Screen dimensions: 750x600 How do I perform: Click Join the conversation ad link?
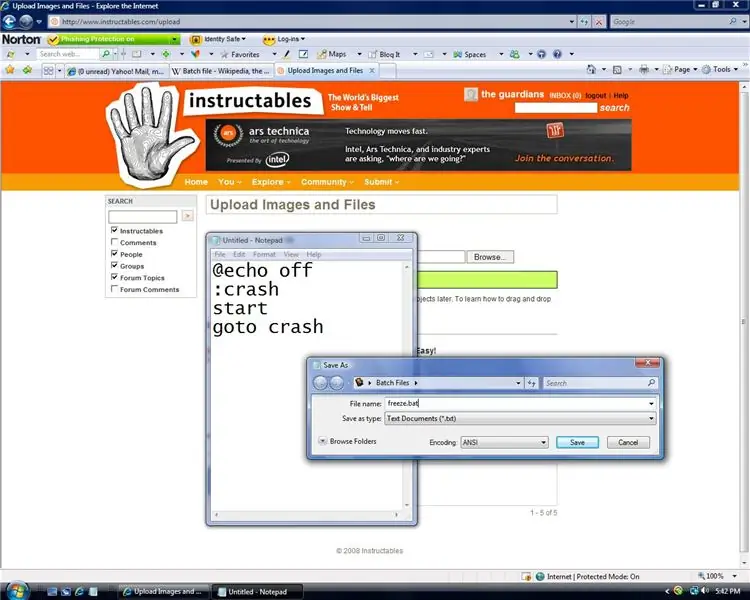coord(564,158)
